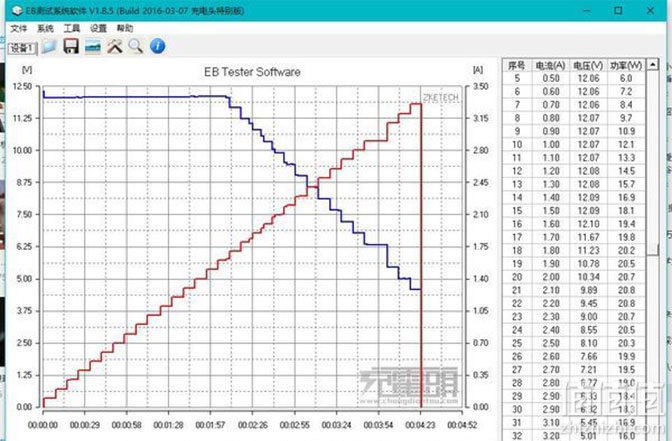Click the 3.50 current axis label
This screenshot has width=672, height=441.
pyautogui.click(x=480, y=86)
